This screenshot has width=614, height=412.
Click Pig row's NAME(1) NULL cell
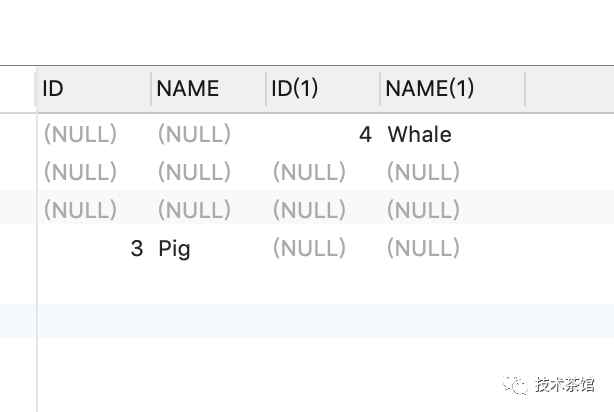[423, 248]
